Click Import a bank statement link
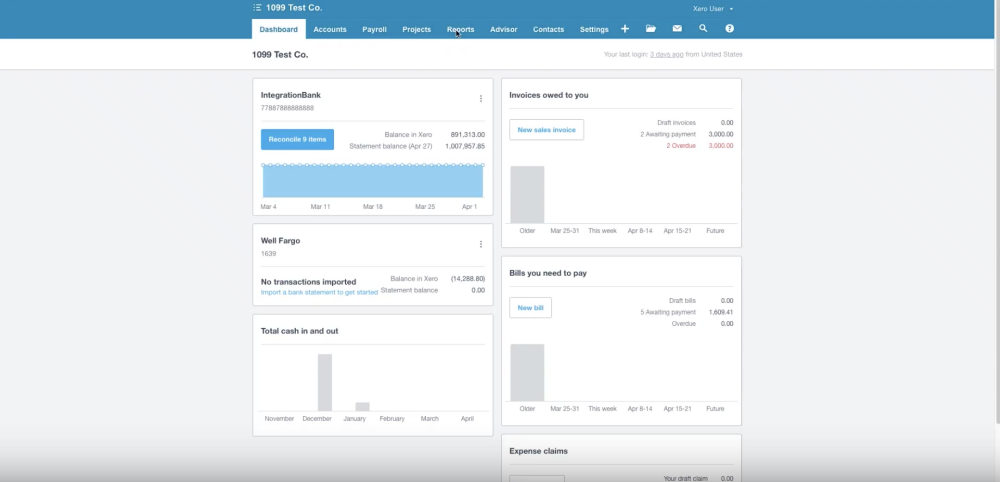Screen dimensions: 1000x482 (319, 293)
